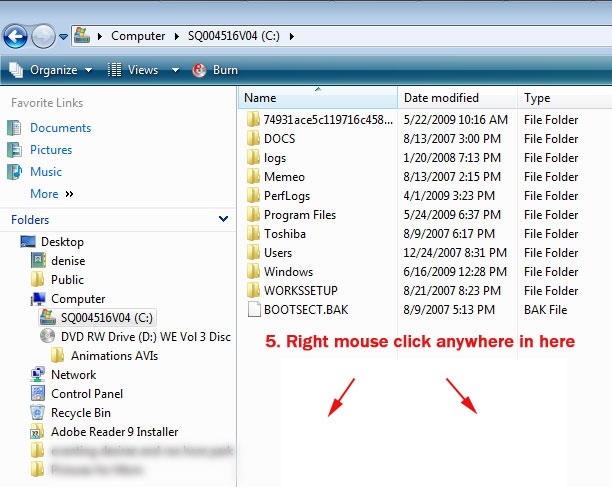
Task: Click the Forward navigation arrow button
Action: point(42,37)
